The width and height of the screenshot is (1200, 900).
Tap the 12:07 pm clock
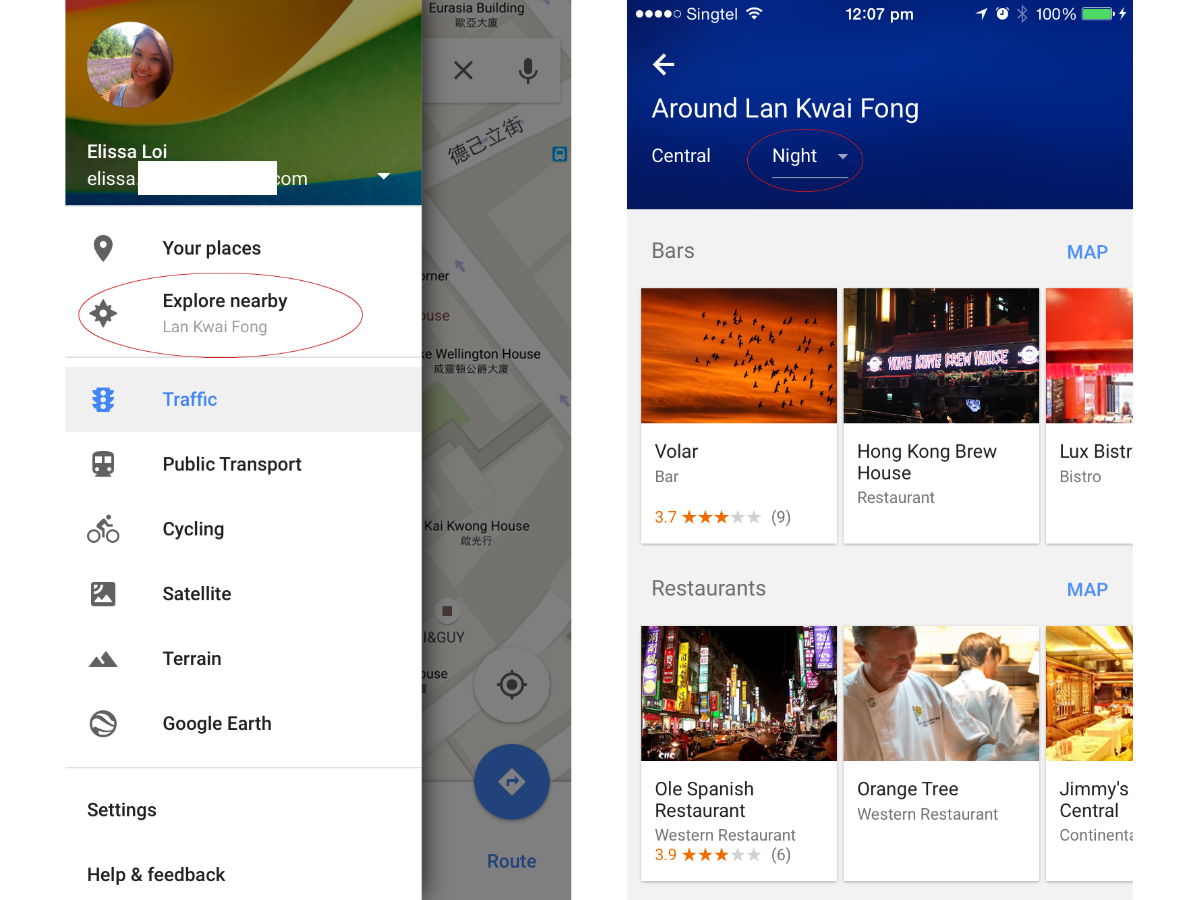click(880, 14)
